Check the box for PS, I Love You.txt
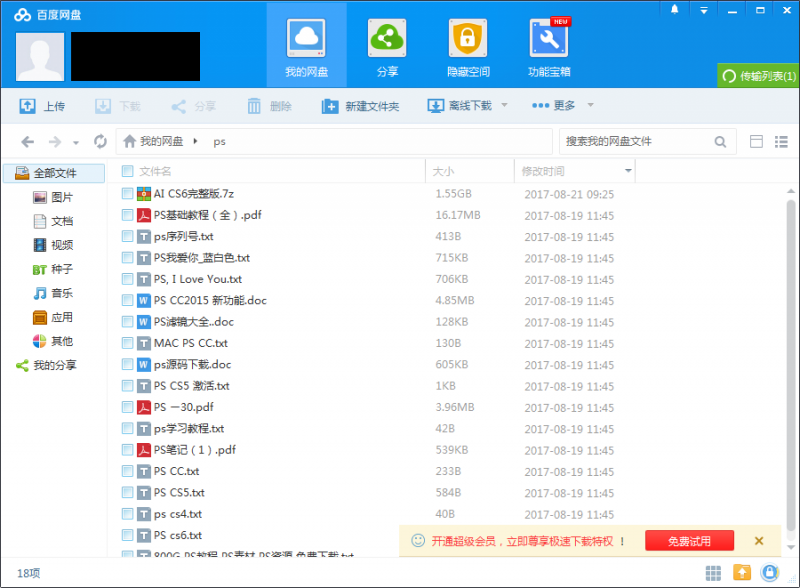 (x=128, y=279)
